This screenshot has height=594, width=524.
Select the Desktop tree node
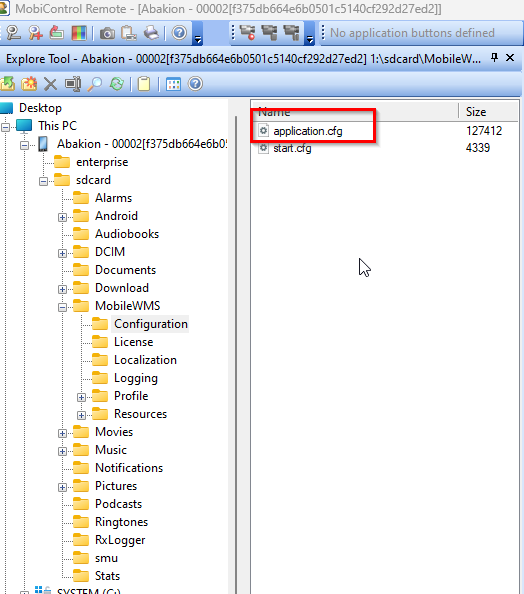[x=40, y=108]
